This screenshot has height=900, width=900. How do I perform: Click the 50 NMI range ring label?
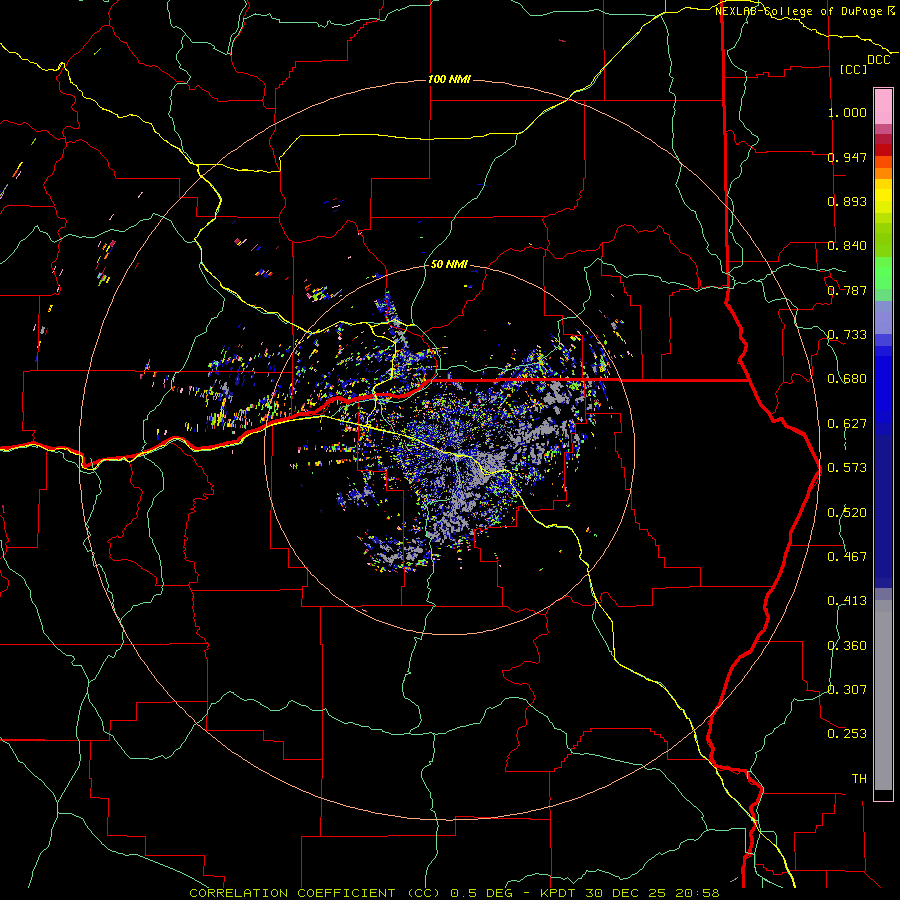pyautogui.click(x=449, y=264)
